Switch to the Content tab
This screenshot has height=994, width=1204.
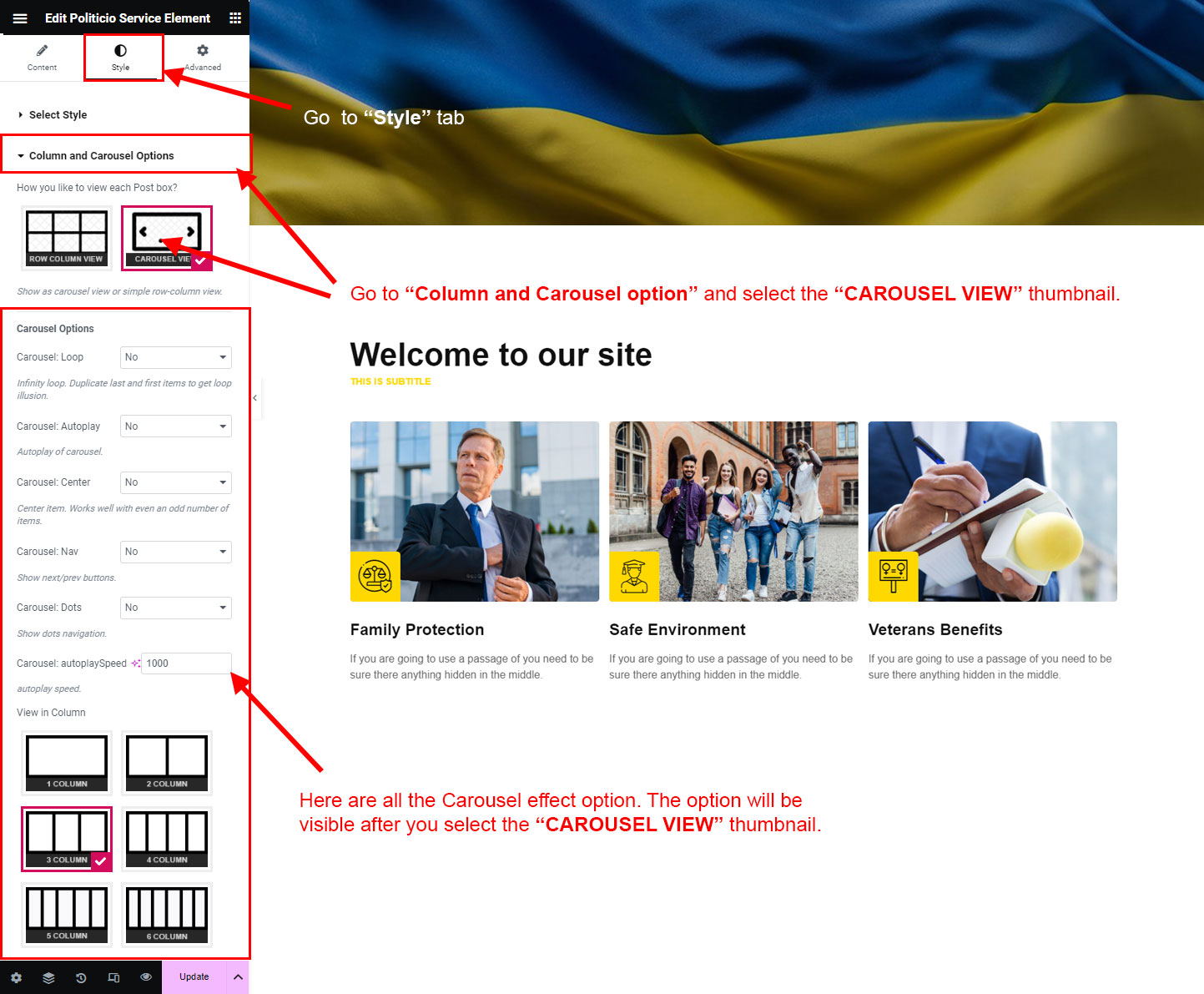click(42, 58)
